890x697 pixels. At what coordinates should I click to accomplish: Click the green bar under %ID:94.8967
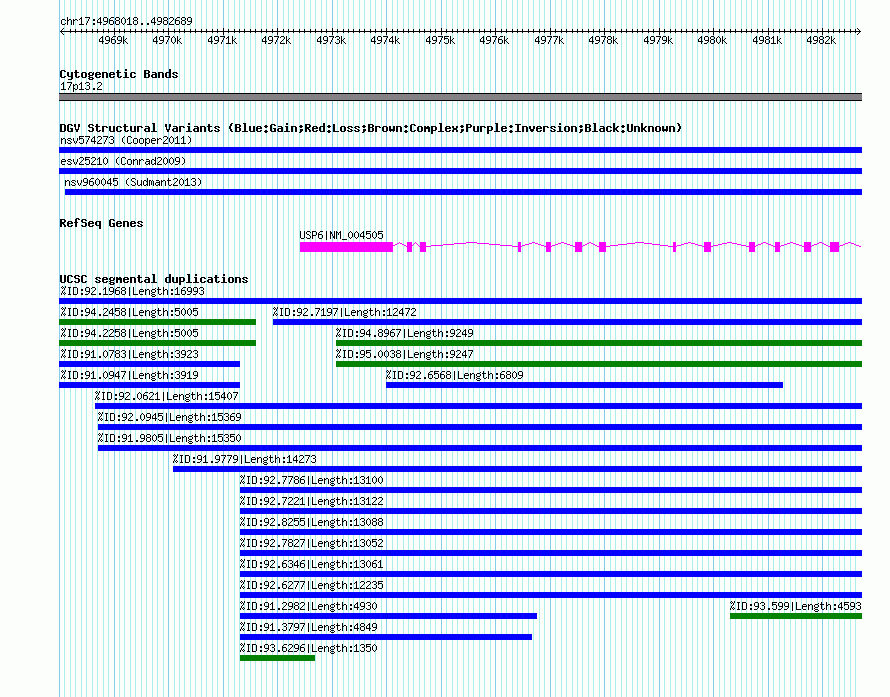tap(599, 343)
